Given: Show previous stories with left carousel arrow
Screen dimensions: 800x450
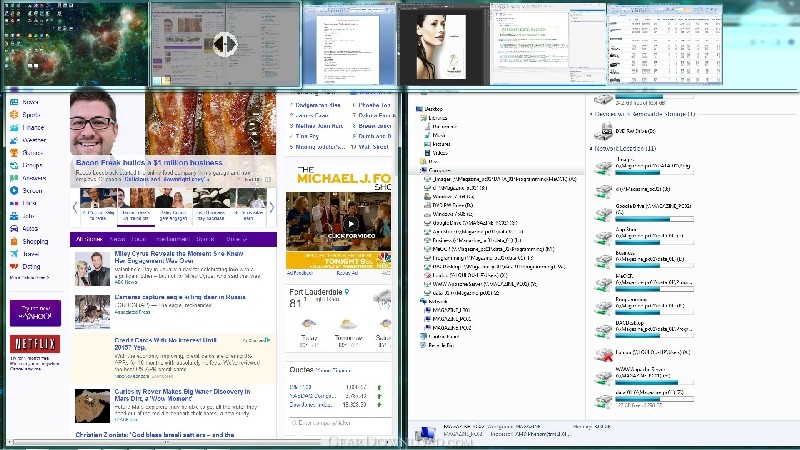Looking at the screenshot, I should coord(75,207).
